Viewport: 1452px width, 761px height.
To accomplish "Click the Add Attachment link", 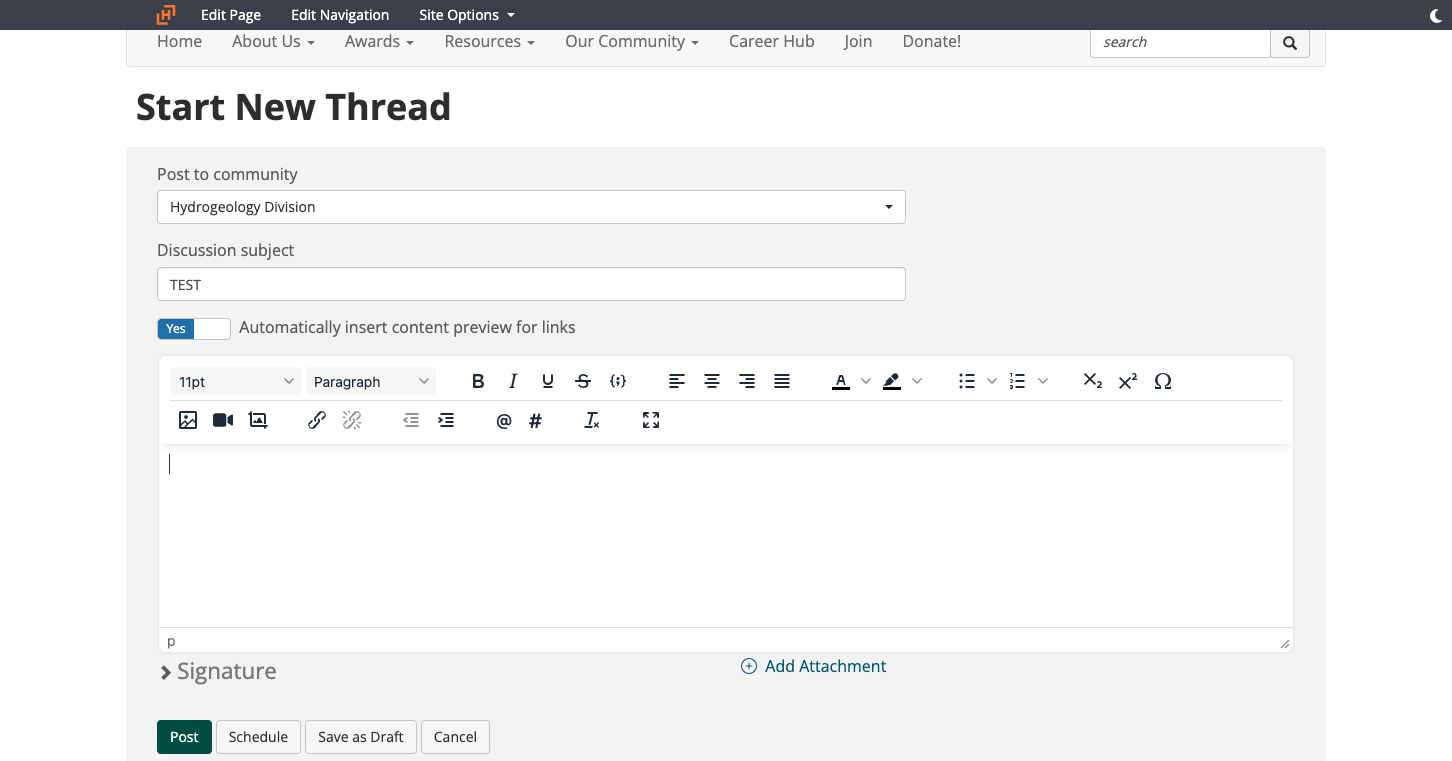I will click(x=813, y=666).
